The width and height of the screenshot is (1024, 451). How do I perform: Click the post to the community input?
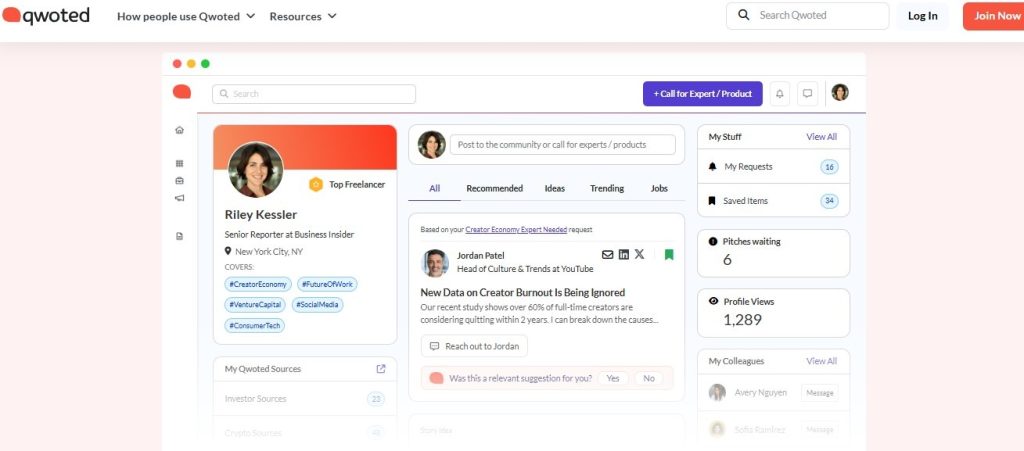pos(562,145)
